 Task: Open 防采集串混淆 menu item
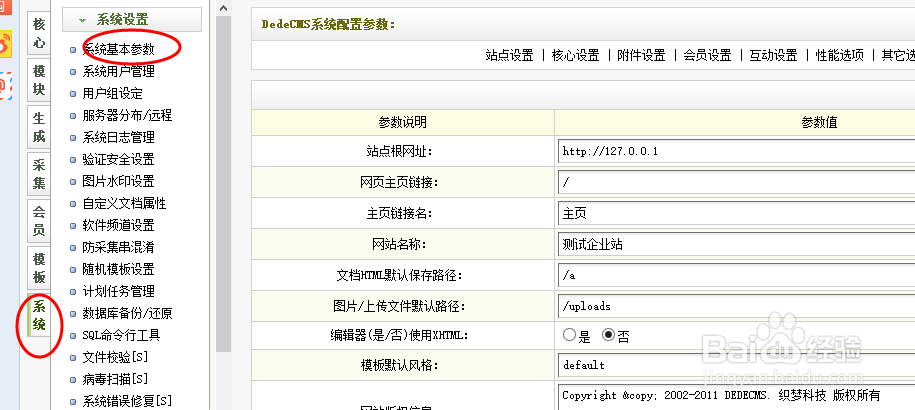click(118, 247)
